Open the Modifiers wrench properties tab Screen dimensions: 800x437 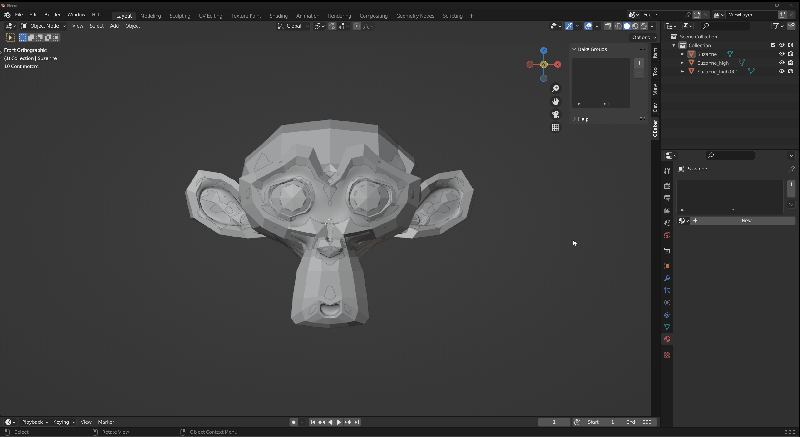[667, 278]
